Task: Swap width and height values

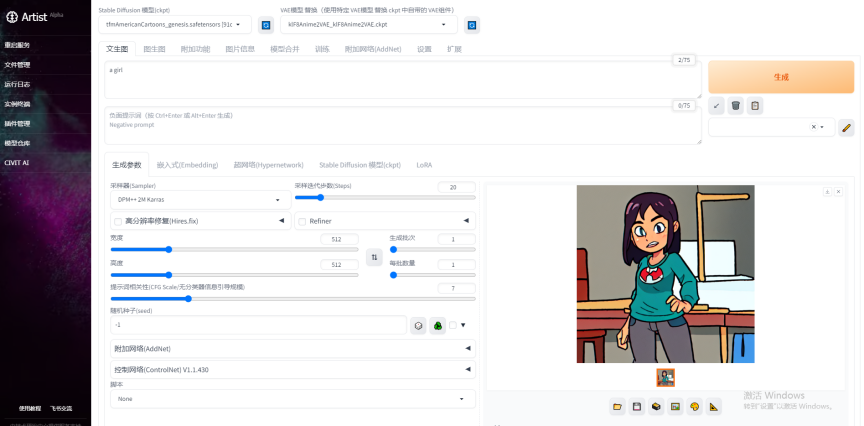Action: pyautogui.click(x=374, y=257)
